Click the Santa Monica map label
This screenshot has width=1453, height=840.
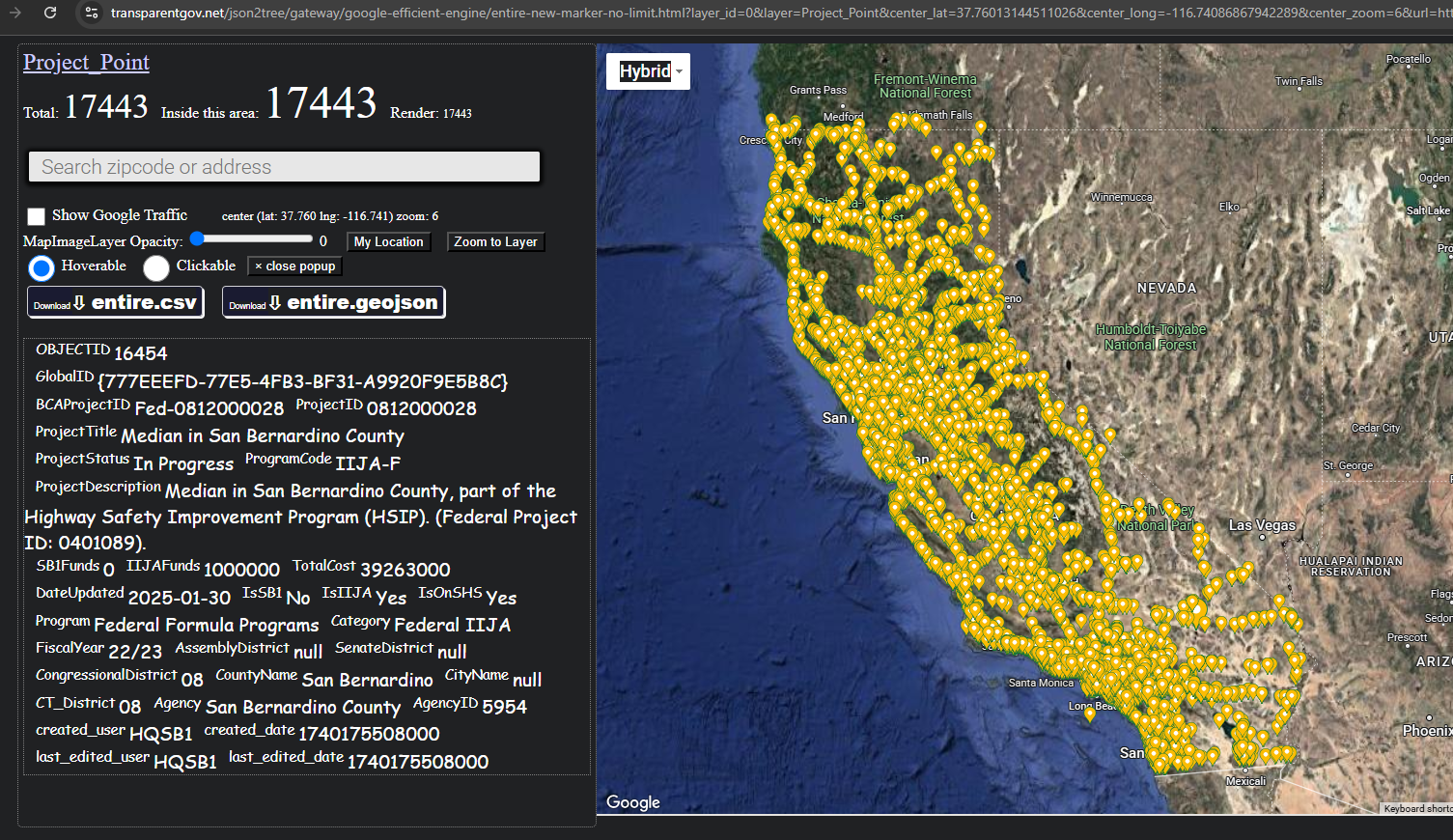pyautogui.click(x=1041, y=683)
